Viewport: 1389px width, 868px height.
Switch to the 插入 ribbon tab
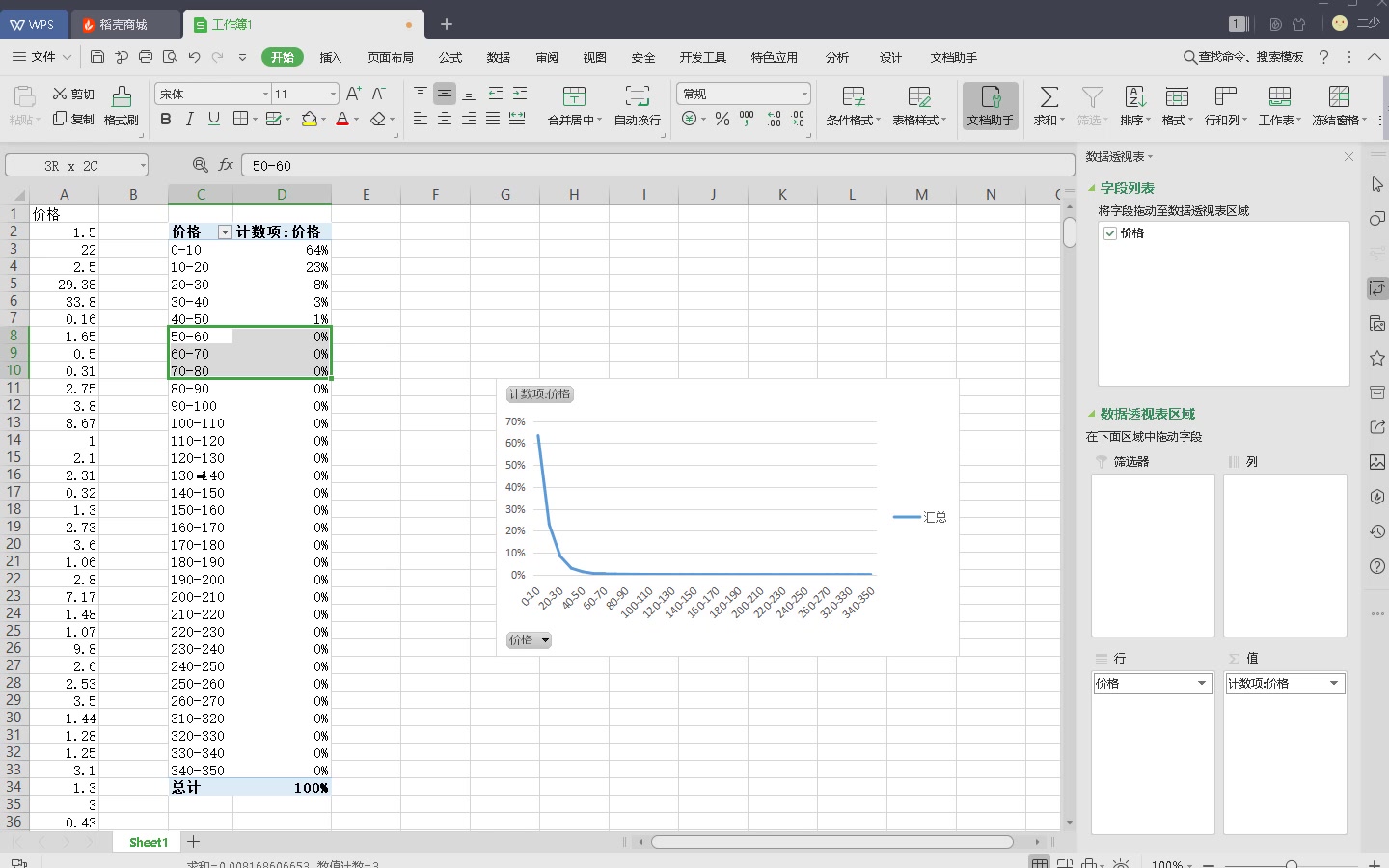click(x=331, y=58)
